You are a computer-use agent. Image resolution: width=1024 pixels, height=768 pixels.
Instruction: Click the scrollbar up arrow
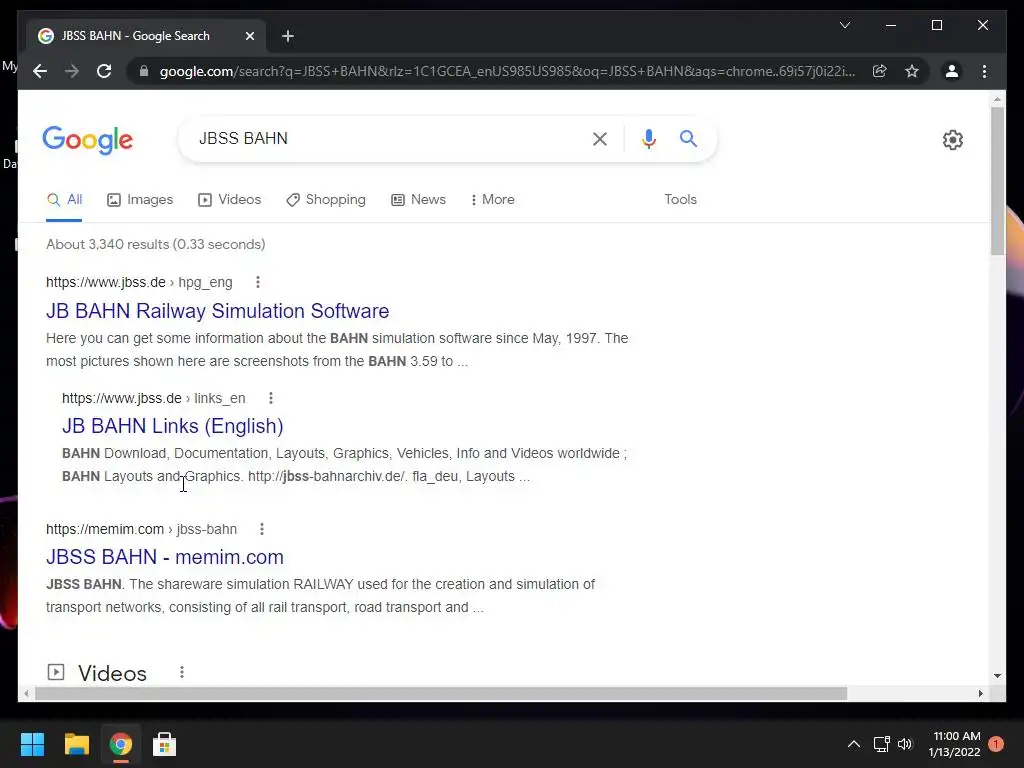(997, 100)
